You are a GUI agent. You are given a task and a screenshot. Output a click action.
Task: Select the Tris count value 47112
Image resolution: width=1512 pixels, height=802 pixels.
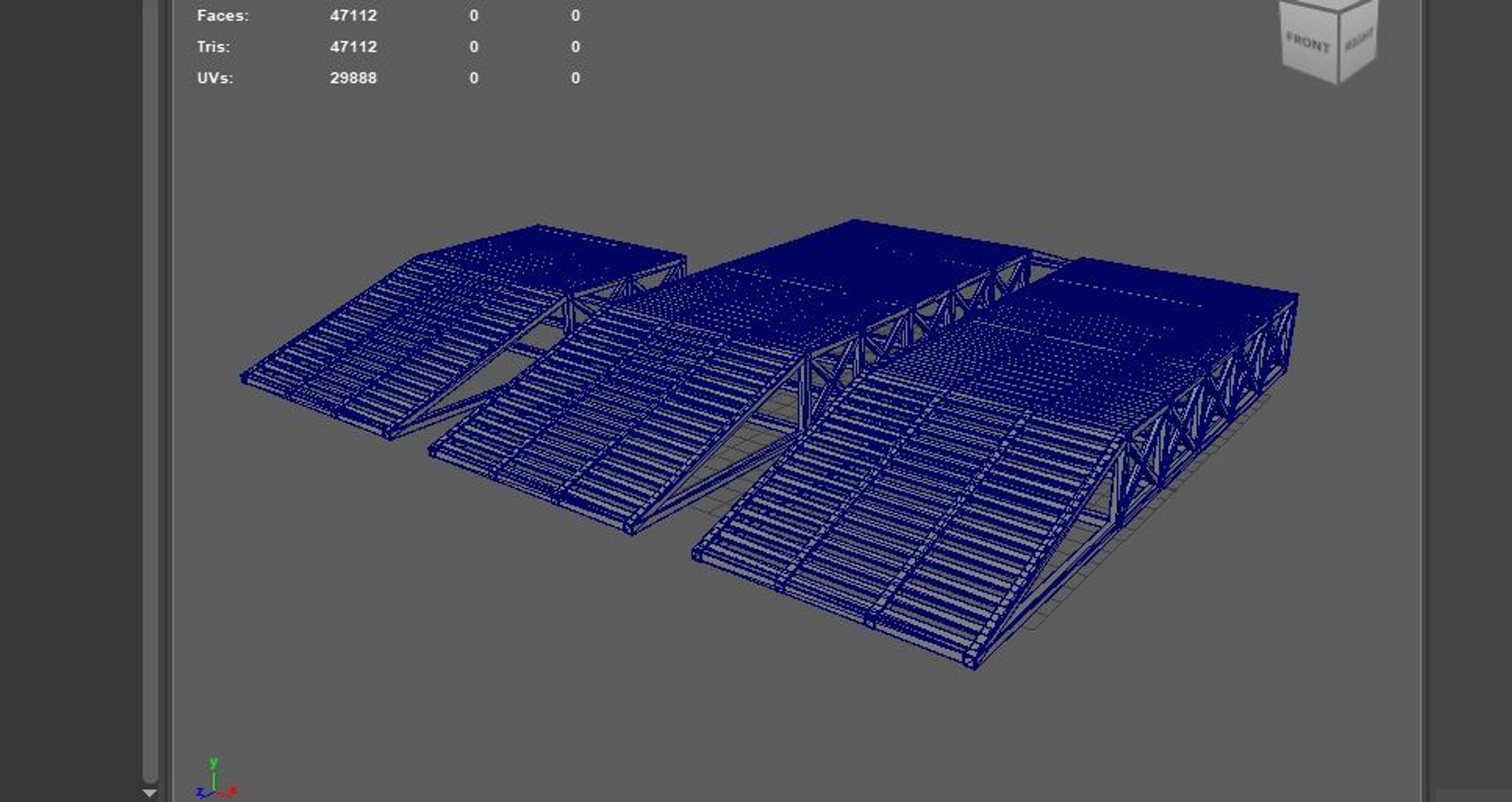353,47
